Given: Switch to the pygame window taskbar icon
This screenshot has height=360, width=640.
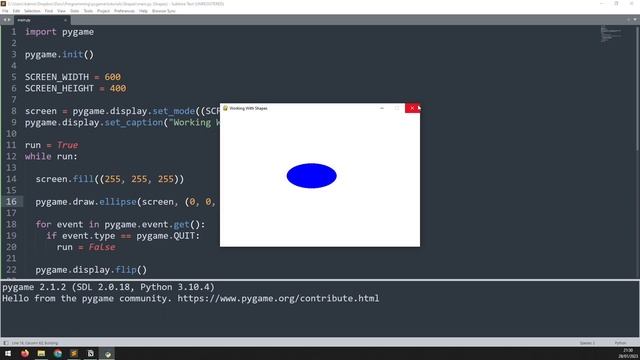Looking at the screenshot, I should tap(107, 353).
